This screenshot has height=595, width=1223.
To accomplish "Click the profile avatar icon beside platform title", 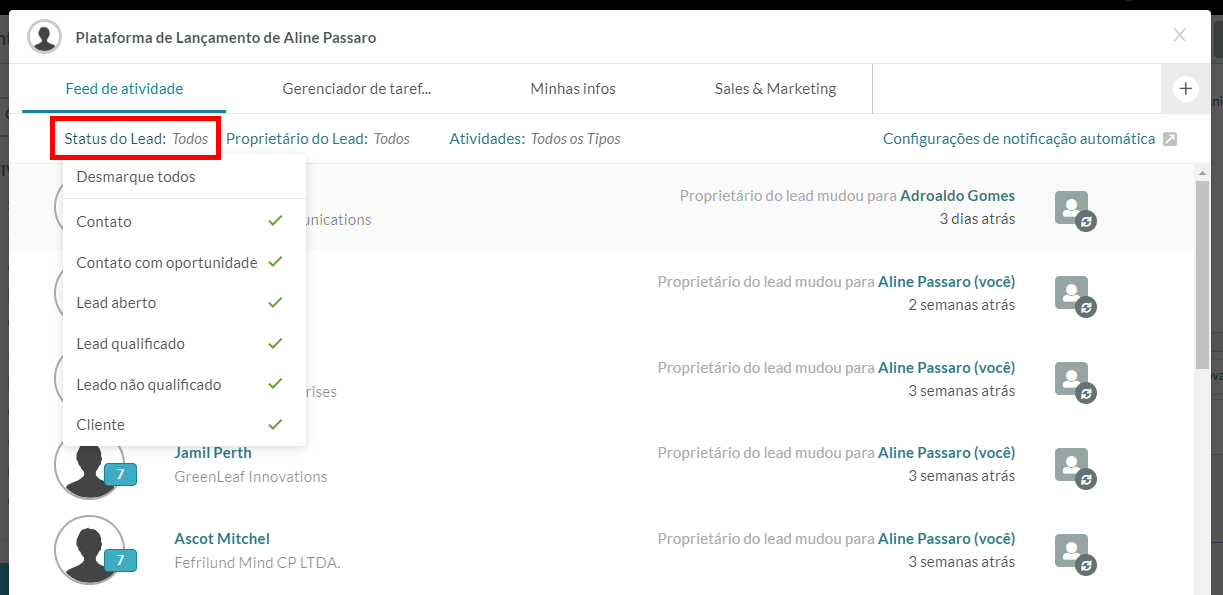I will pyautogui.click(x=44, y=37).
